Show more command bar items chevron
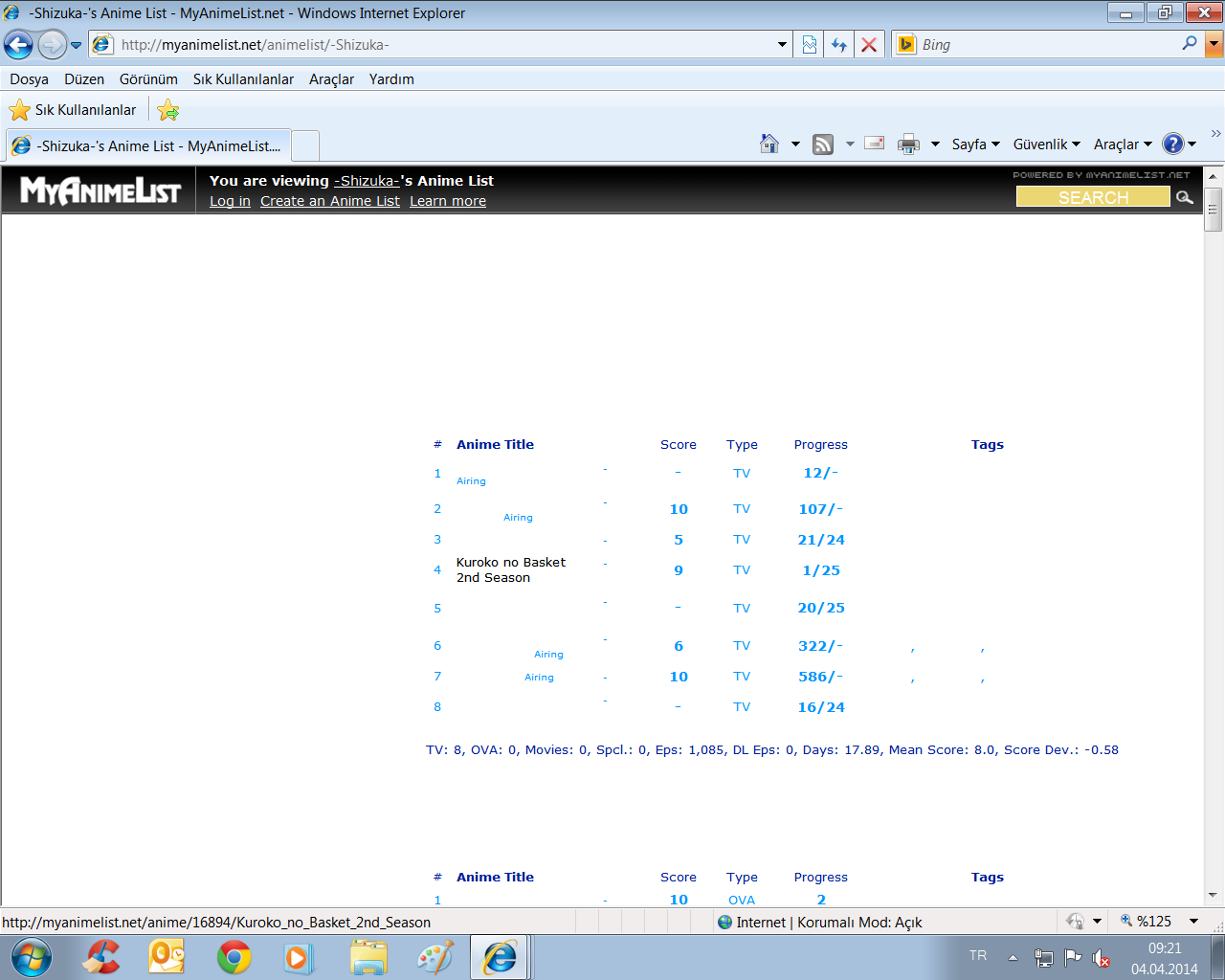 pos(1216,134)
